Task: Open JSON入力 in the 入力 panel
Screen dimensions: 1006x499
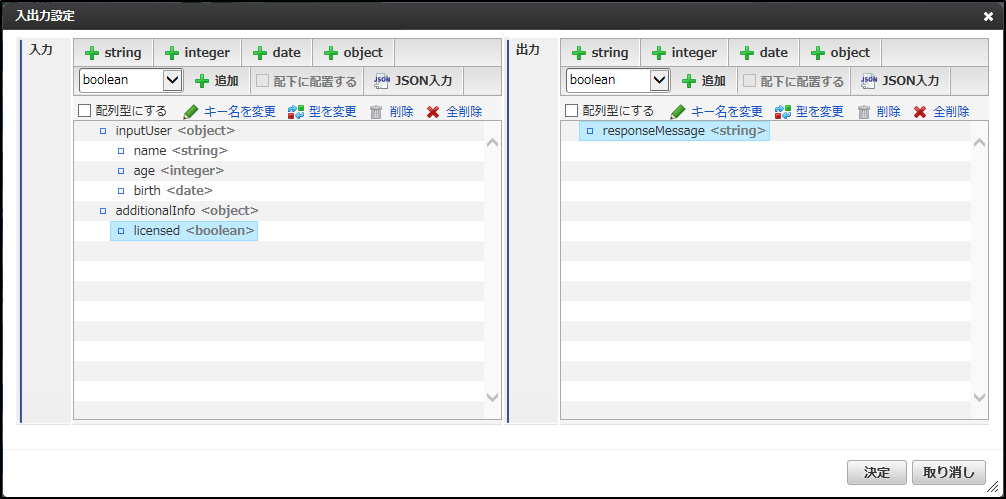Action: click(x=414, y=81)
